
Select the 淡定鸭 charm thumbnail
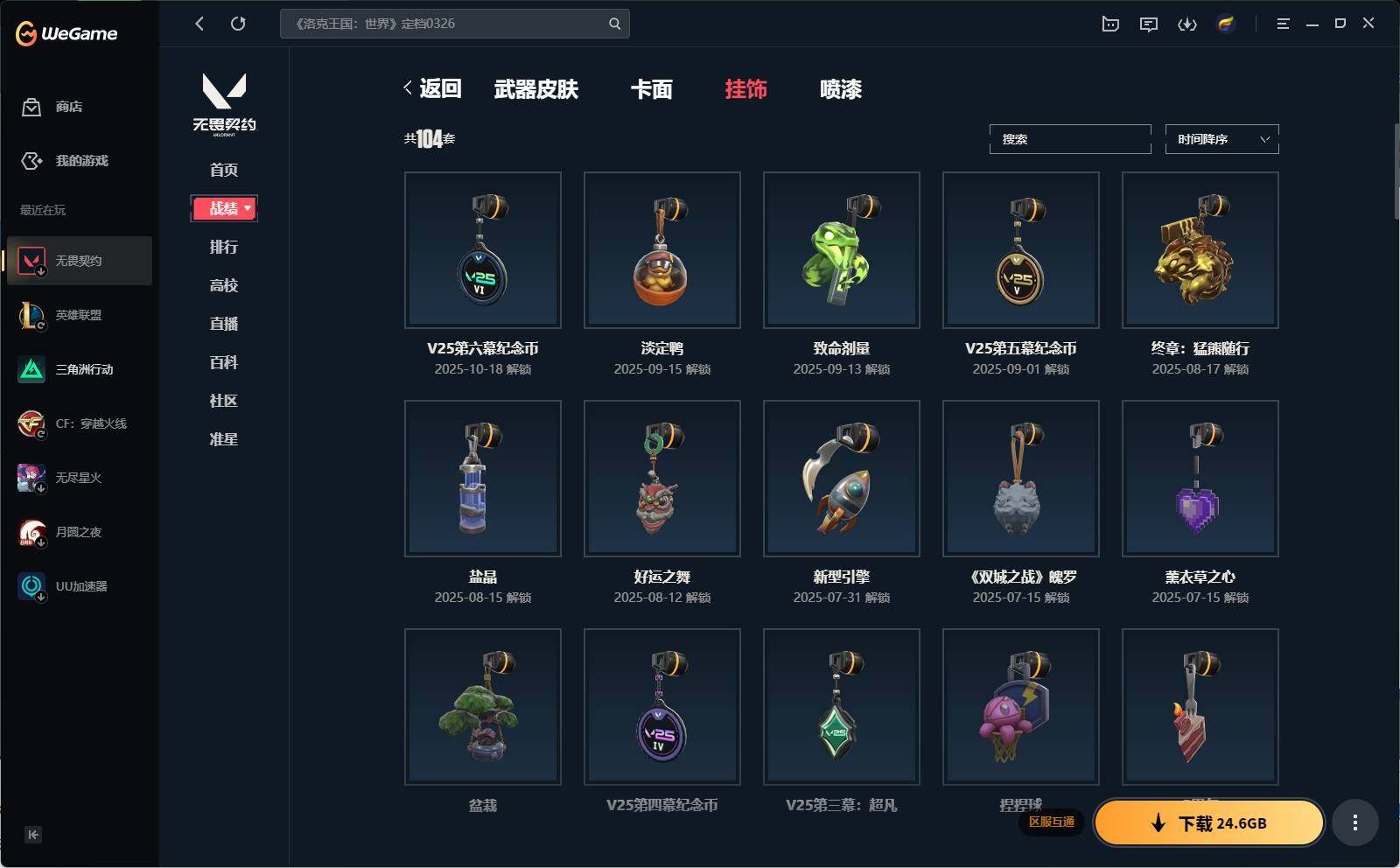662,250
